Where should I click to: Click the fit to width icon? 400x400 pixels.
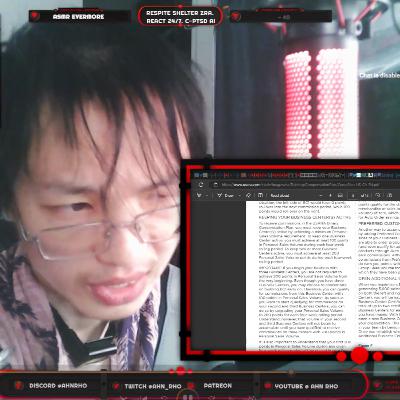(x=340, y=195)
